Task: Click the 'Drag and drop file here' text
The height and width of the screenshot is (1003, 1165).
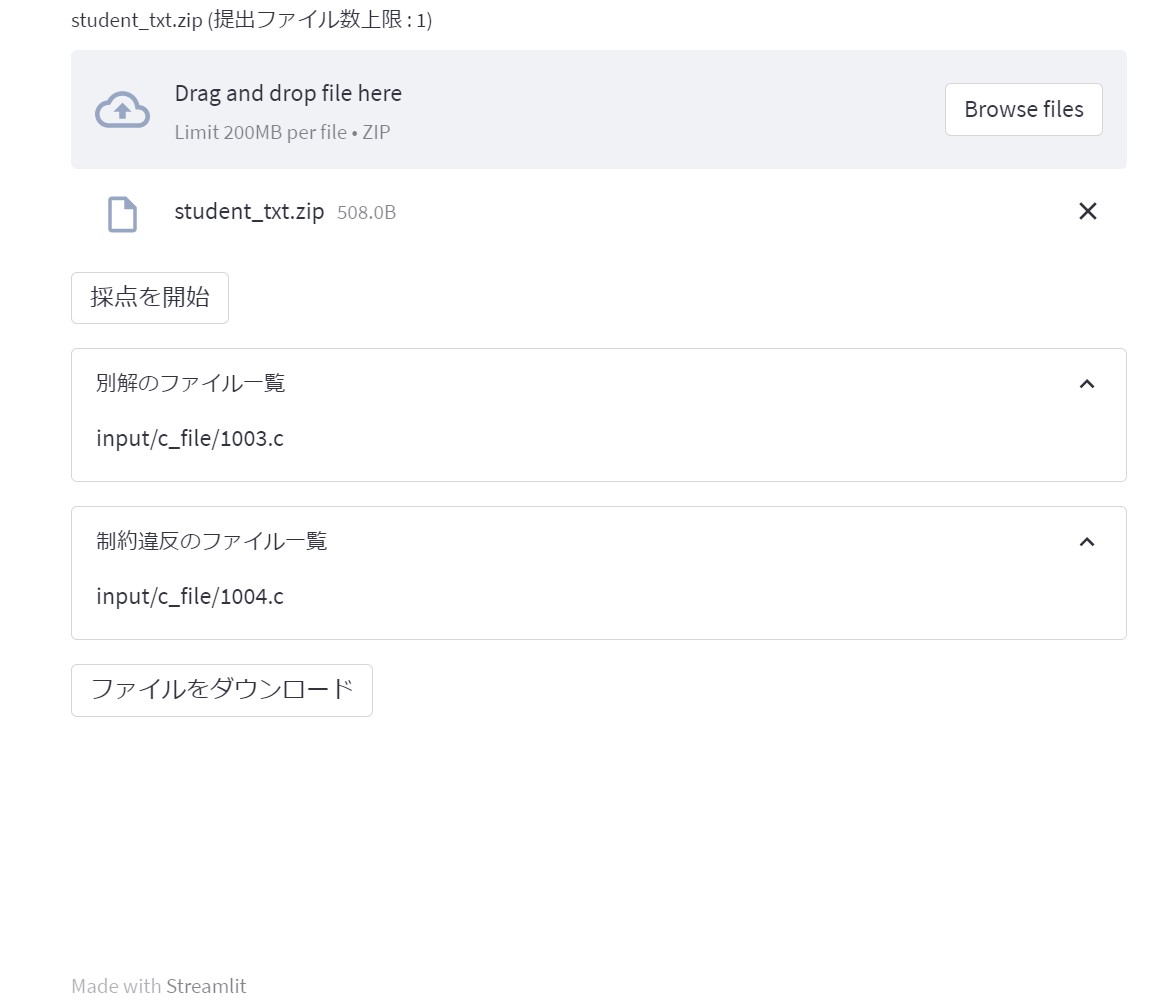Action: click(288, 93)
